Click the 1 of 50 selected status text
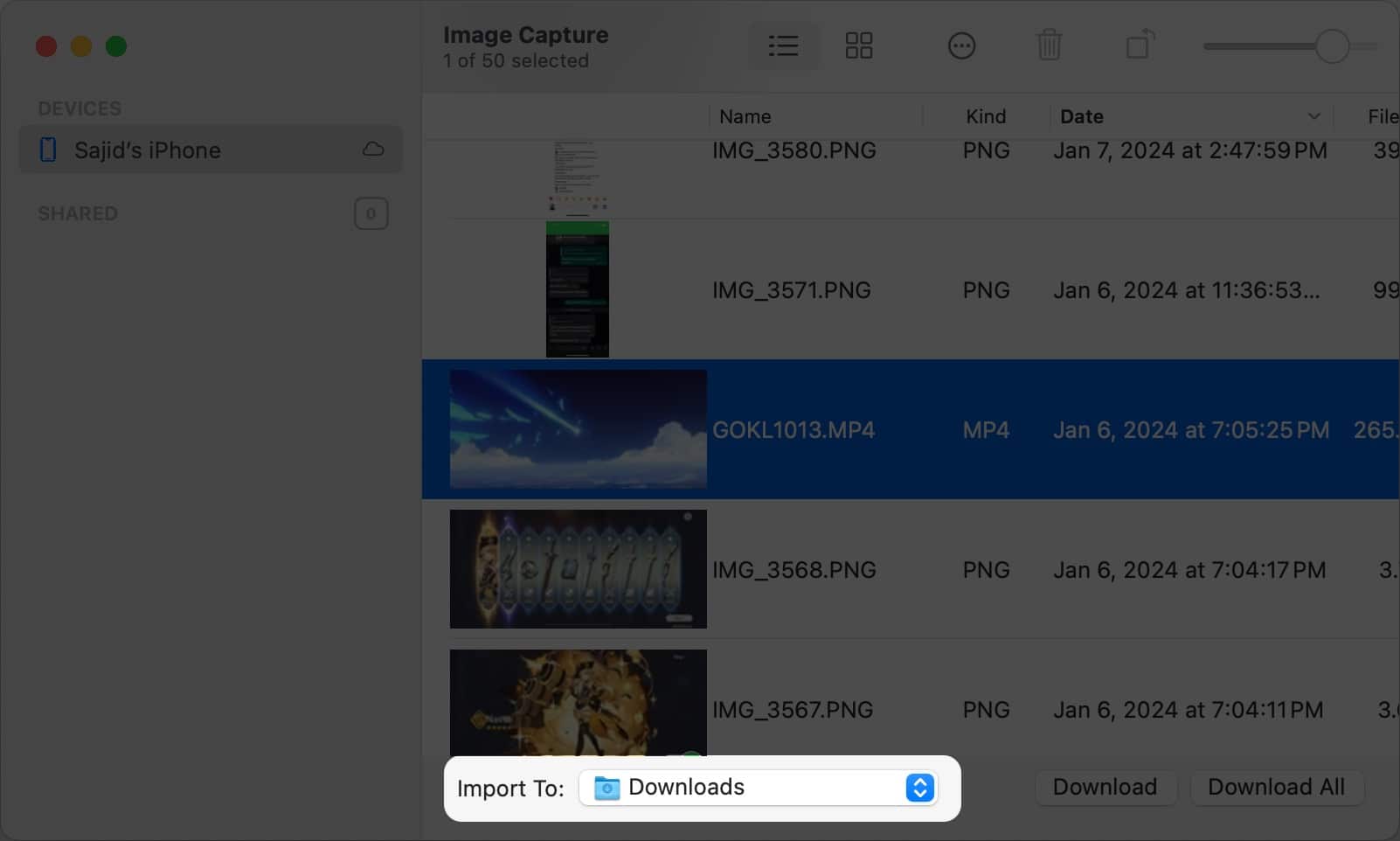The image size is (1400, 841). pos(516,61)
